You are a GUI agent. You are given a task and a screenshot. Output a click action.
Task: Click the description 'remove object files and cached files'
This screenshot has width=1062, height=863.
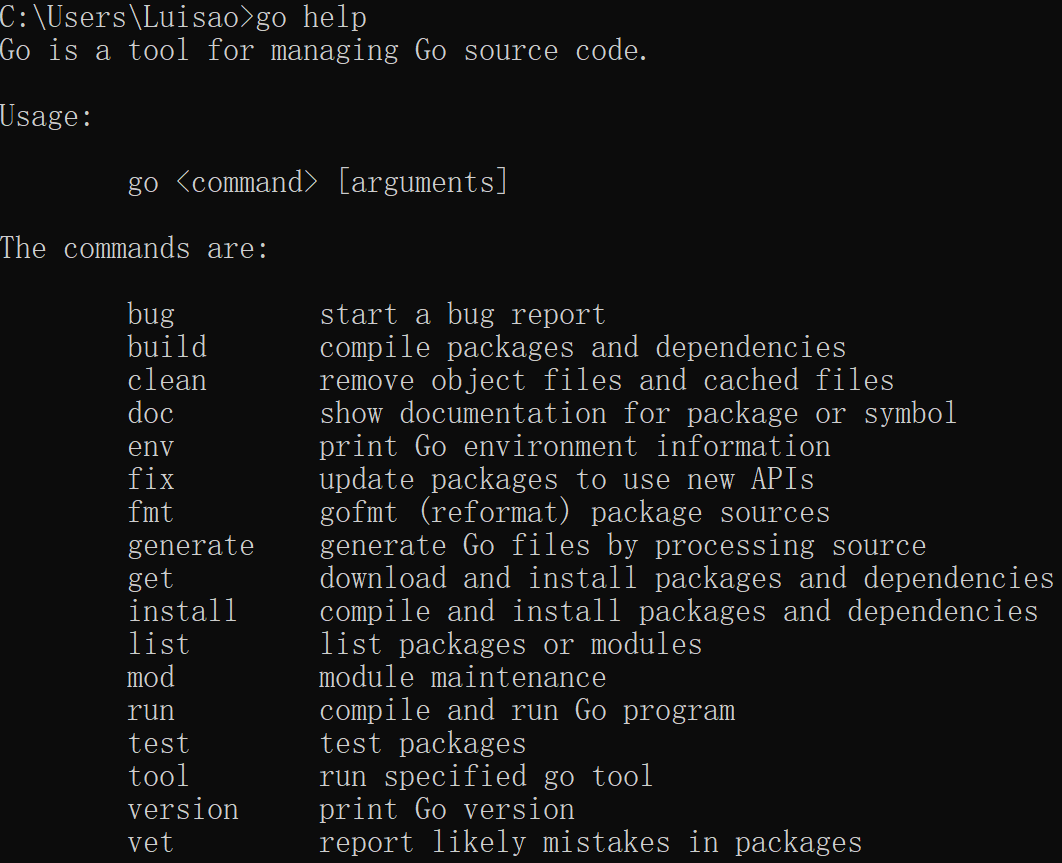pyautogui.click(x=606, y=381)
